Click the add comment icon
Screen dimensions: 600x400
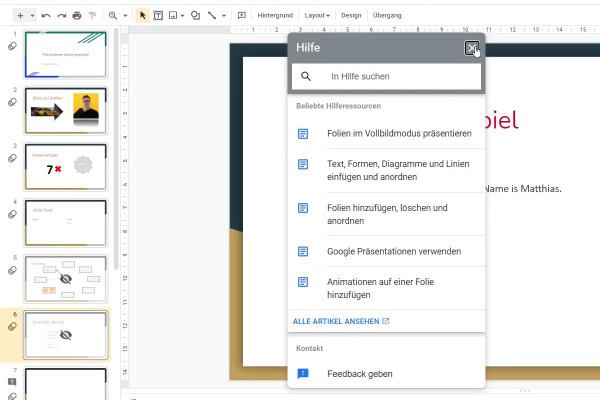point(242,16)
